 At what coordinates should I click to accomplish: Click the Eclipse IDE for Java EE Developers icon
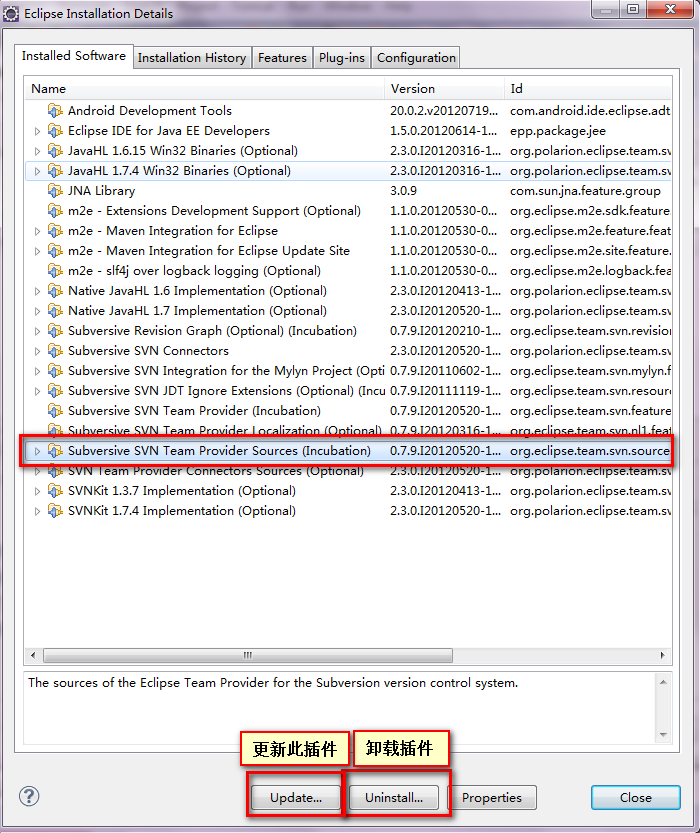click(x=55, y=131)
